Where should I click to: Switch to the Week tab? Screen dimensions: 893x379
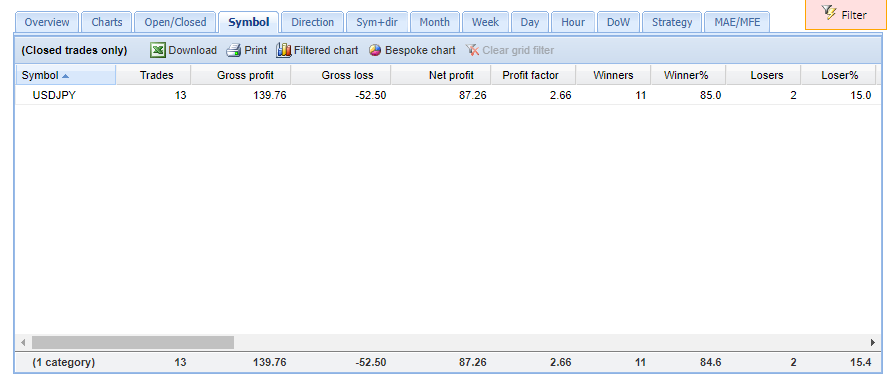(485, 22)
